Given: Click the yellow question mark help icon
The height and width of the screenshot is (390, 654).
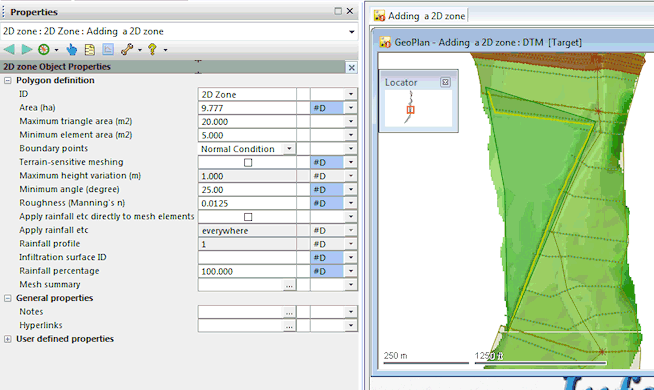Looking at the screenshot, I should coord(152,50).
